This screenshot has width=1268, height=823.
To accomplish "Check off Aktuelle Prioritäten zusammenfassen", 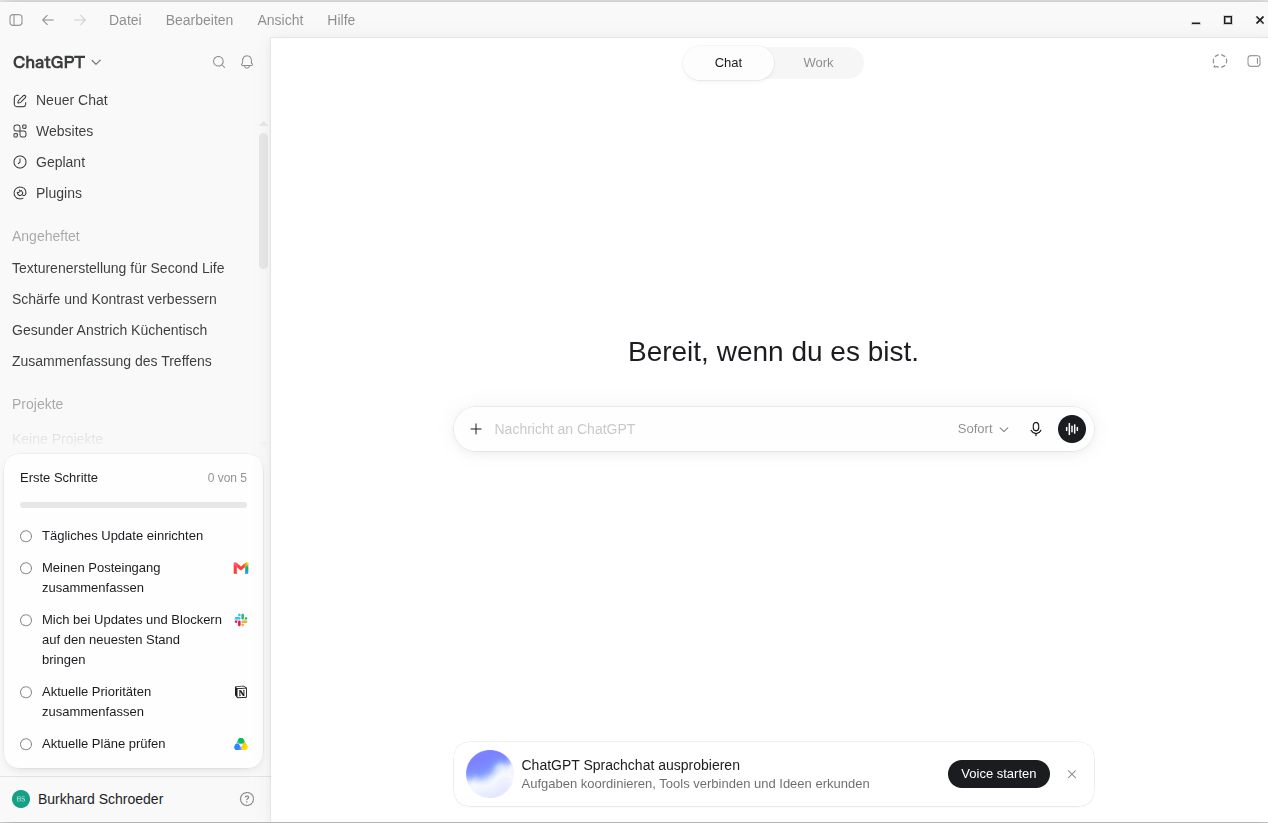I will click(26, 692).
